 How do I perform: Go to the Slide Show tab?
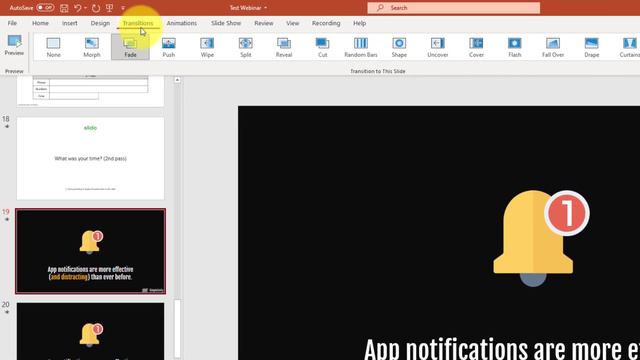pyautogui.click(x=226, y=23)
